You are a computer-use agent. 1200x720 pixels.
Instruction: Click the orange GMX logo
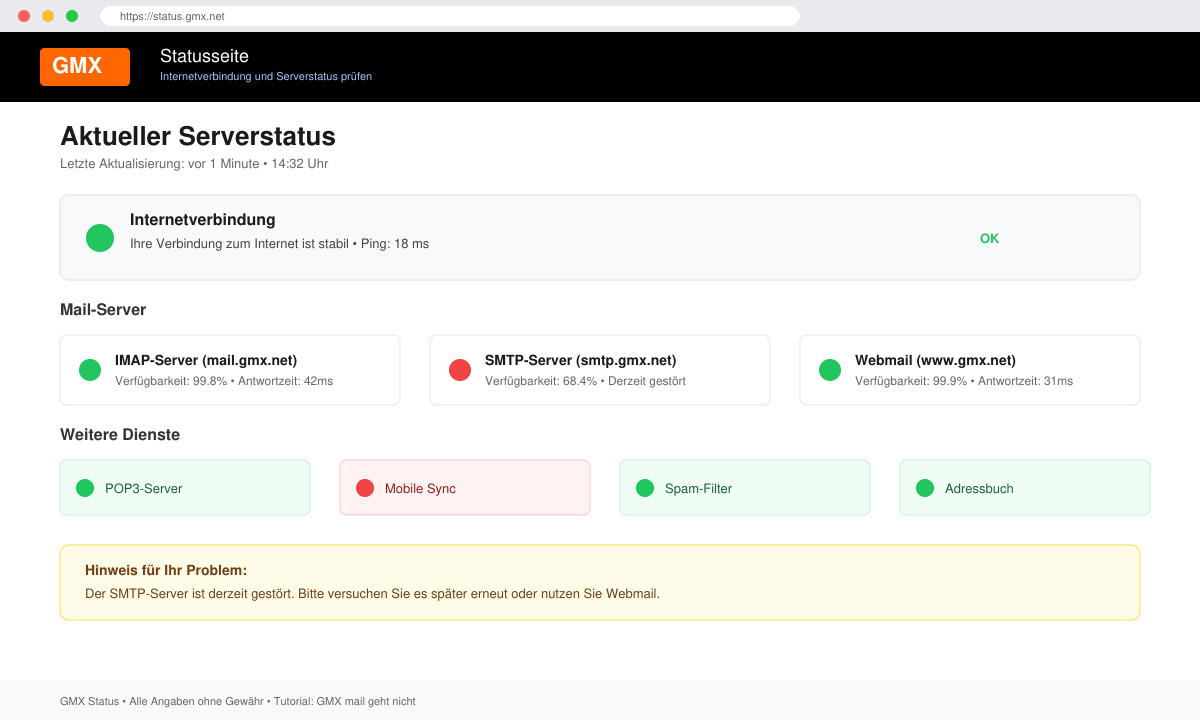85,67
